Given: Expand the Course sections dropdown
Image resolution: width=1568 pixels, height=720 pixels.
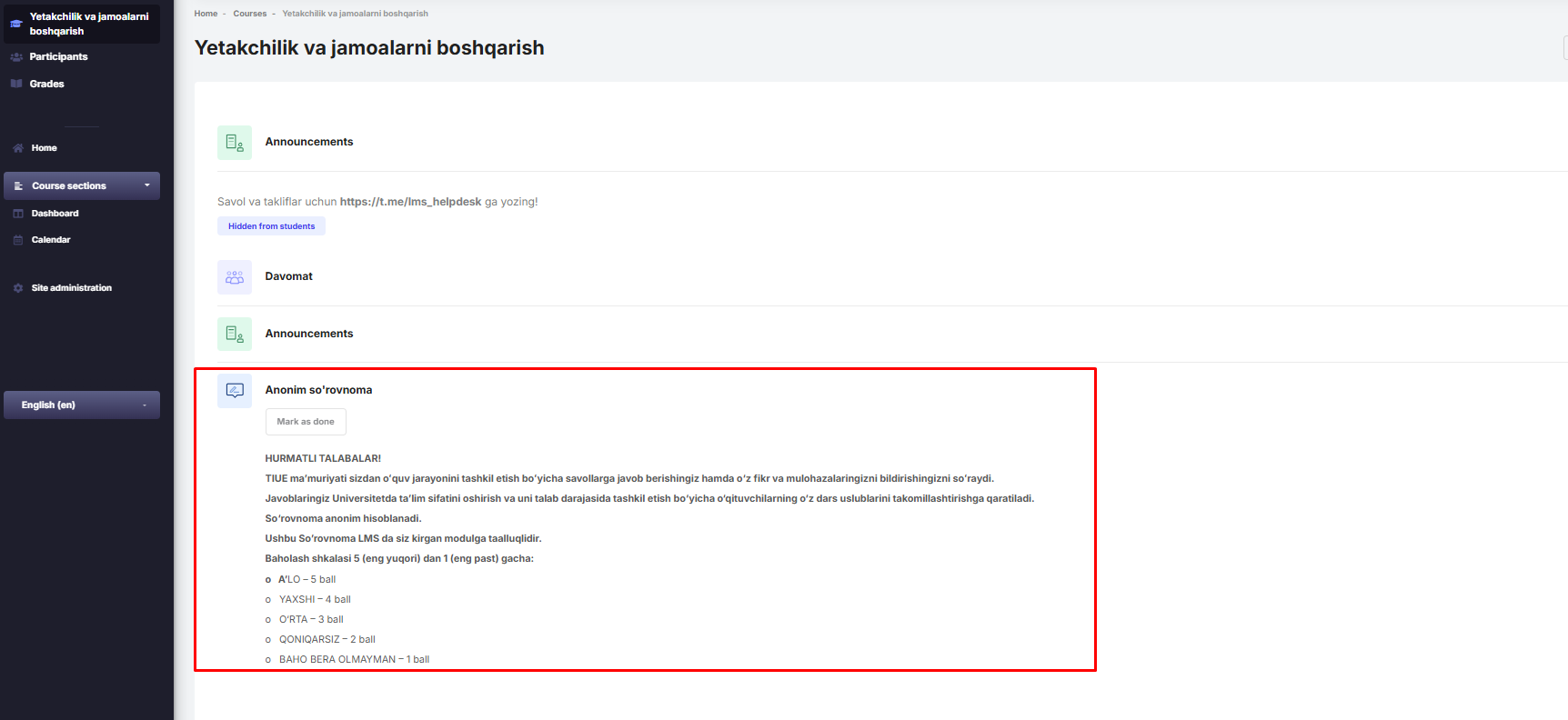Looking at the screenshot, I should [82, 185].
